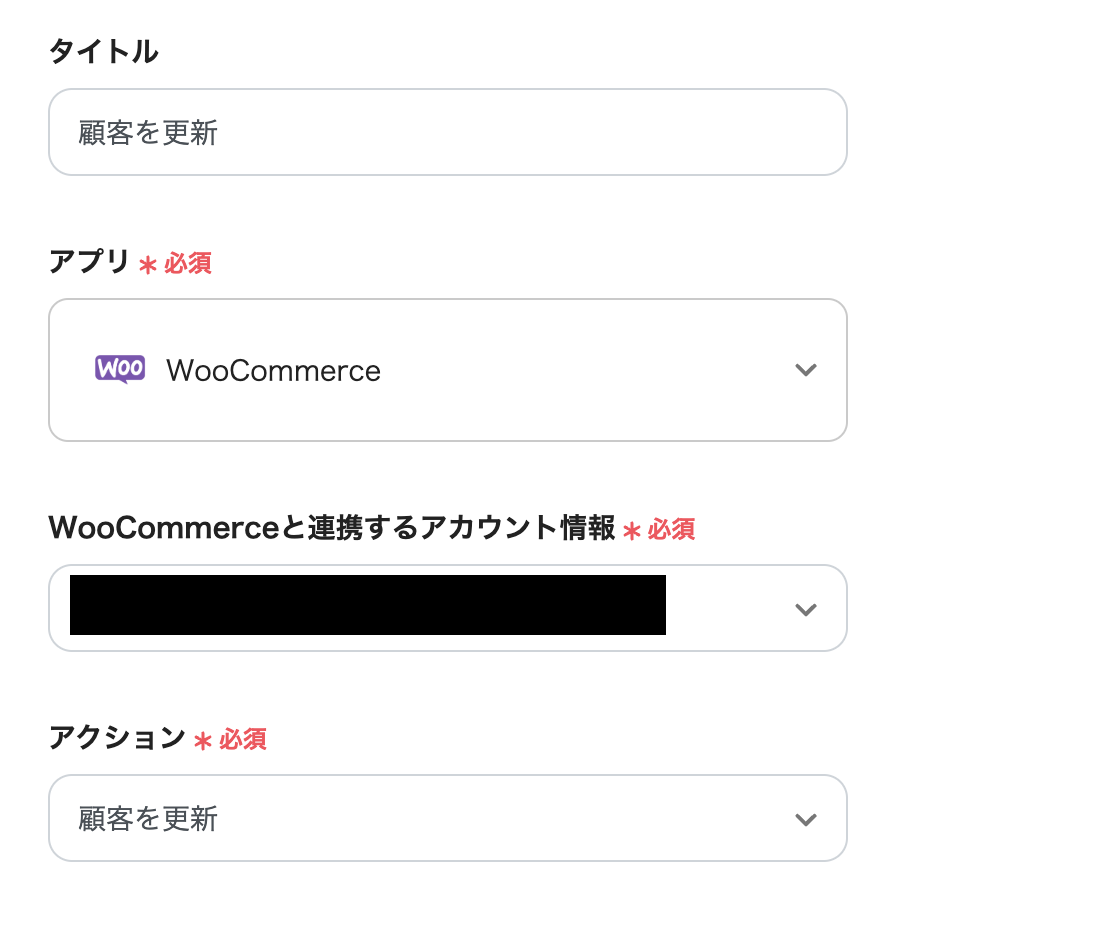
Task: Click the red asterisk beside アプリ
Action: (x=148, y=265)
